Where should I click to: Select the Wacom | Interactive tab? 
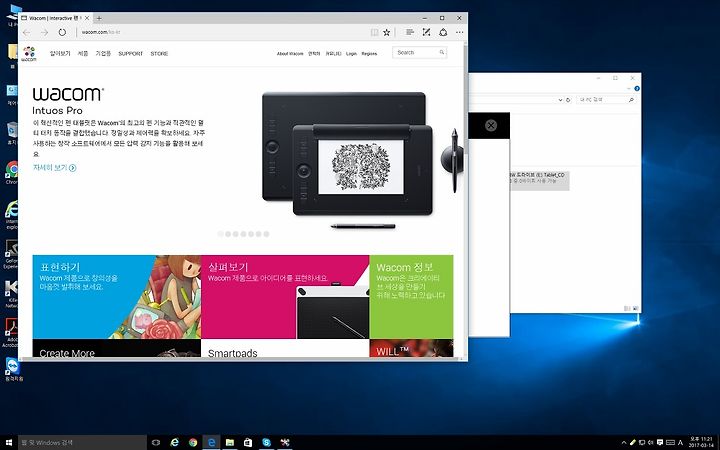[x=55, y=18]
